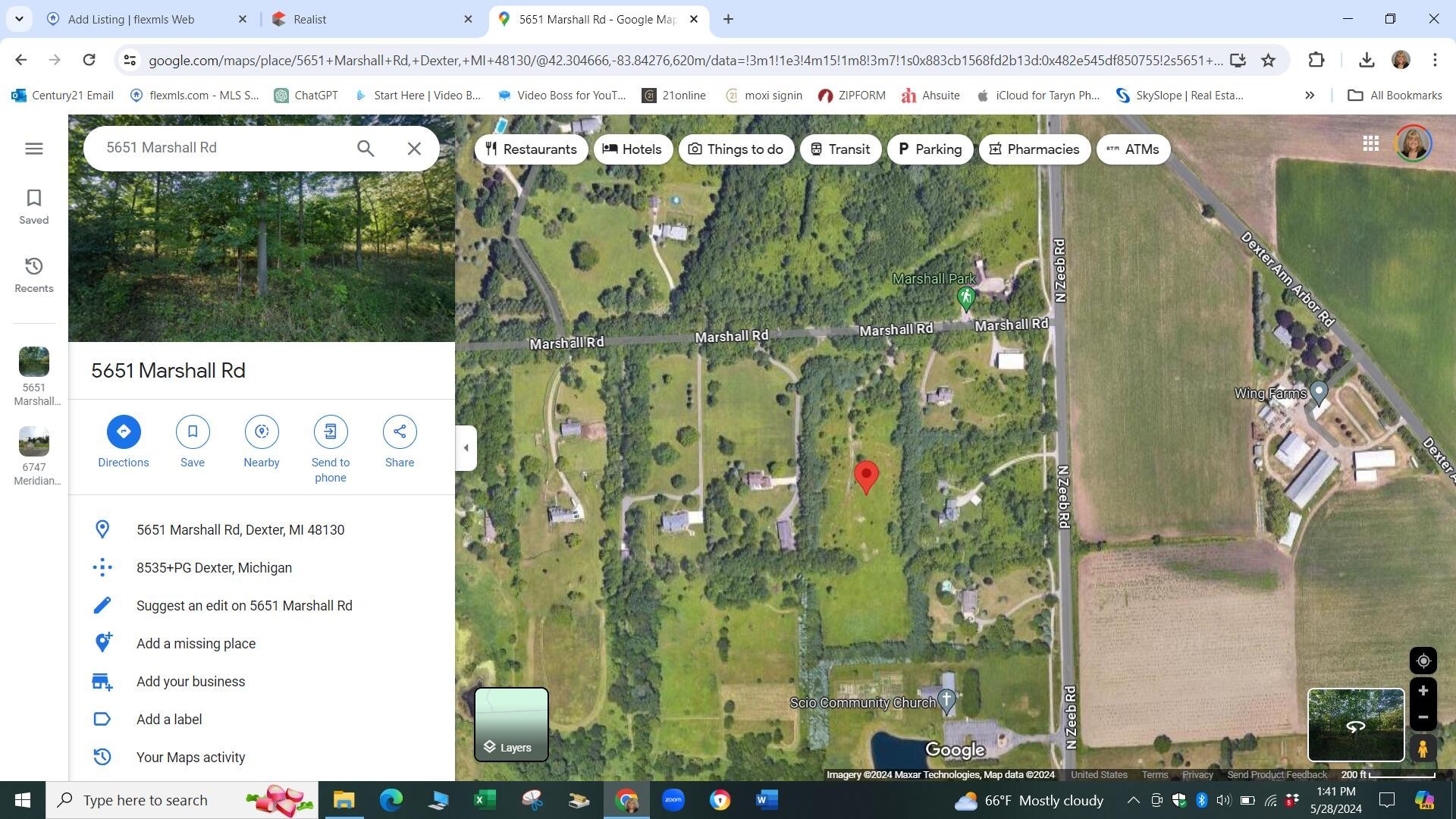
Task: Select the Parking chip
Action: click(x=930, y=149)
